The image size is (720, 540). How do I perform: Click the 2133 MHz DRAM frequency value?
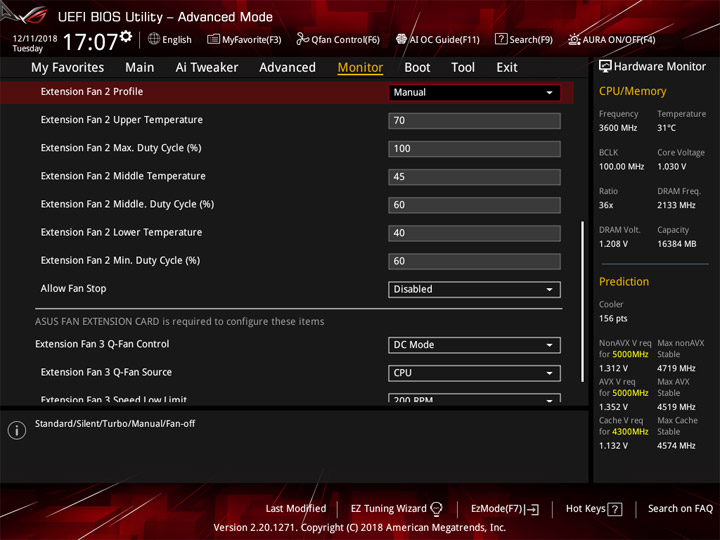pos(676,205)
